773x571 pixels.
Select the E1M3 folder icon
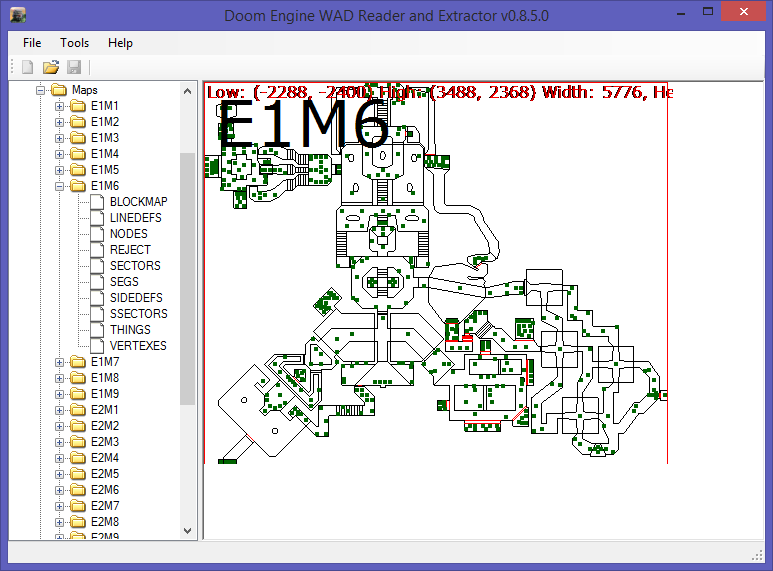tap(78, 138)
